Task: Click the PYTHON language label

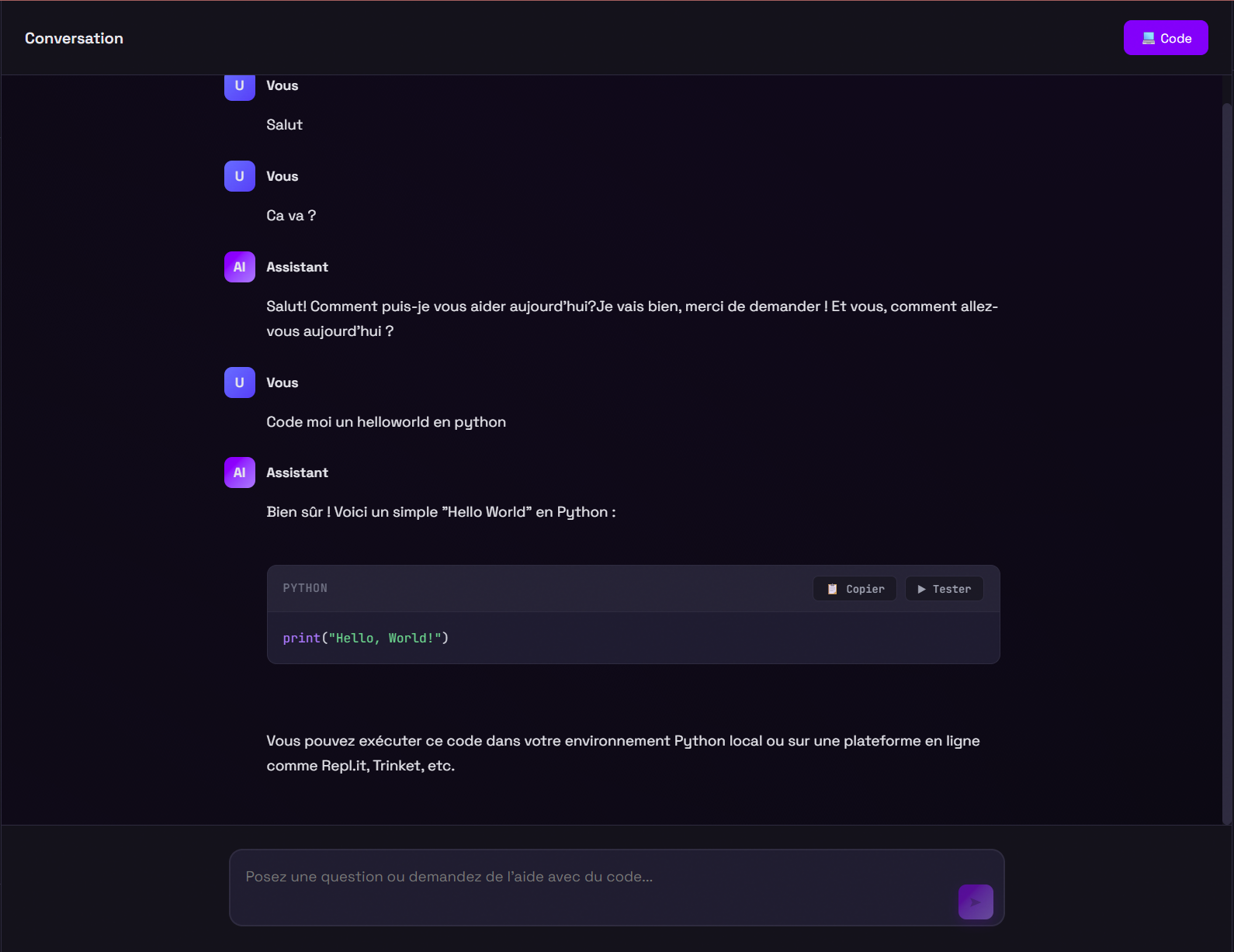Action: click(305, 588)
